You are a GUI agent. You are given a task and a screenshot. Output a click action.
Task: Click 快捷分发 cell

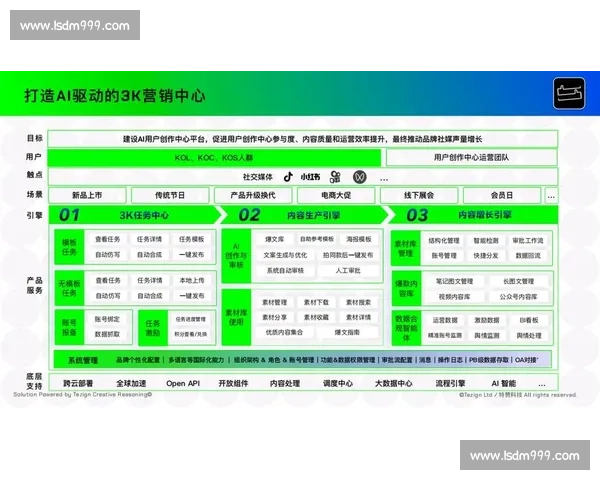486,256
